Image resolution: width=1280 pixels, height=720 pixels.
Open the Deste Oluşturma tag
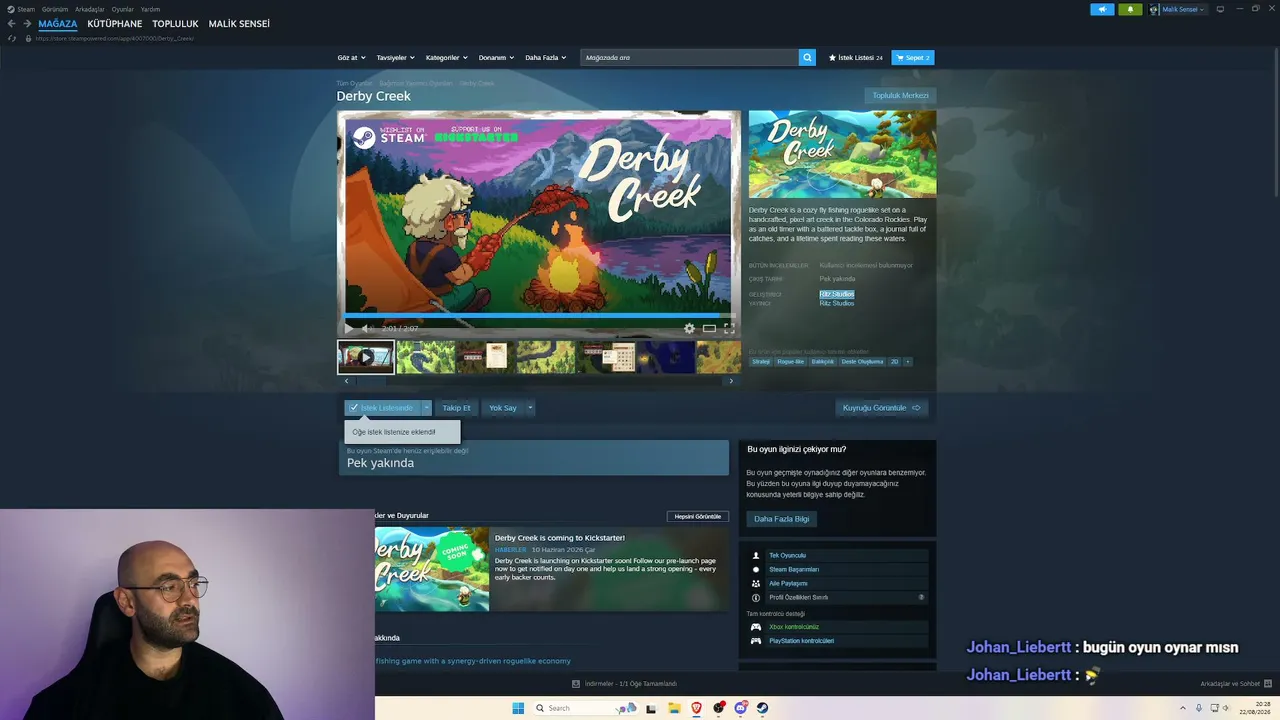[x=862, y=361]
